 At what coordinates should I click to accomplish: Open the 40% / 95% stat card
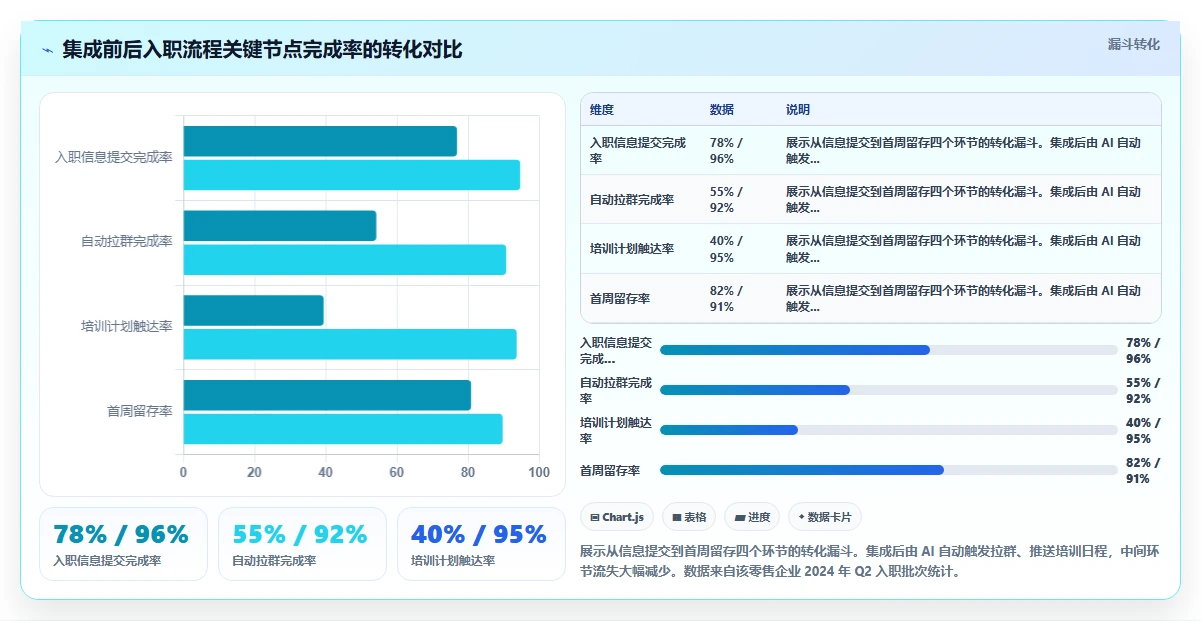tap(481, 544)
